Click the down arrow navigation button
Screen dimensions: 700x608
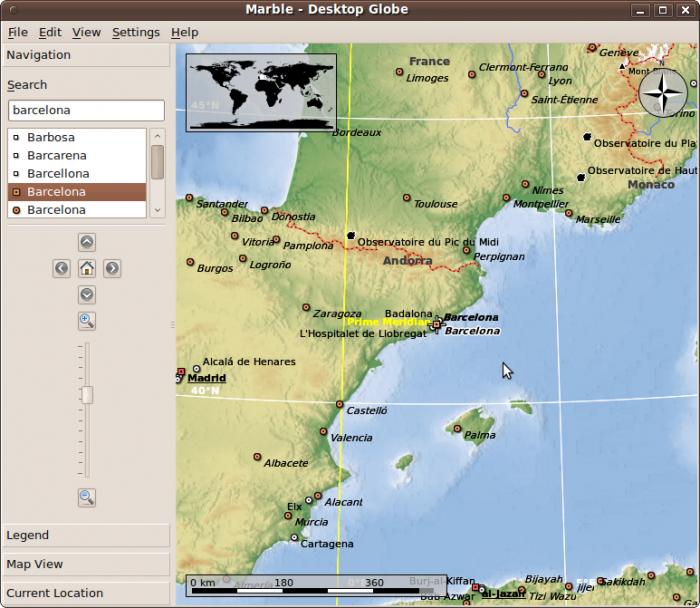click(87, 294)
